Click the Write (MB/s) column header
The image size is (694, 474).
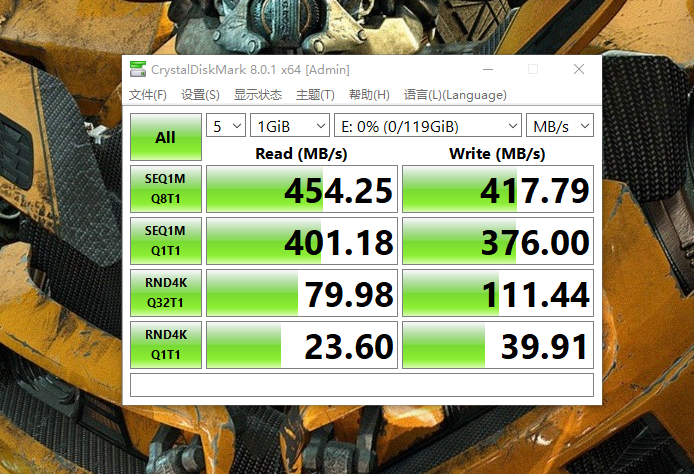(497, 154)
